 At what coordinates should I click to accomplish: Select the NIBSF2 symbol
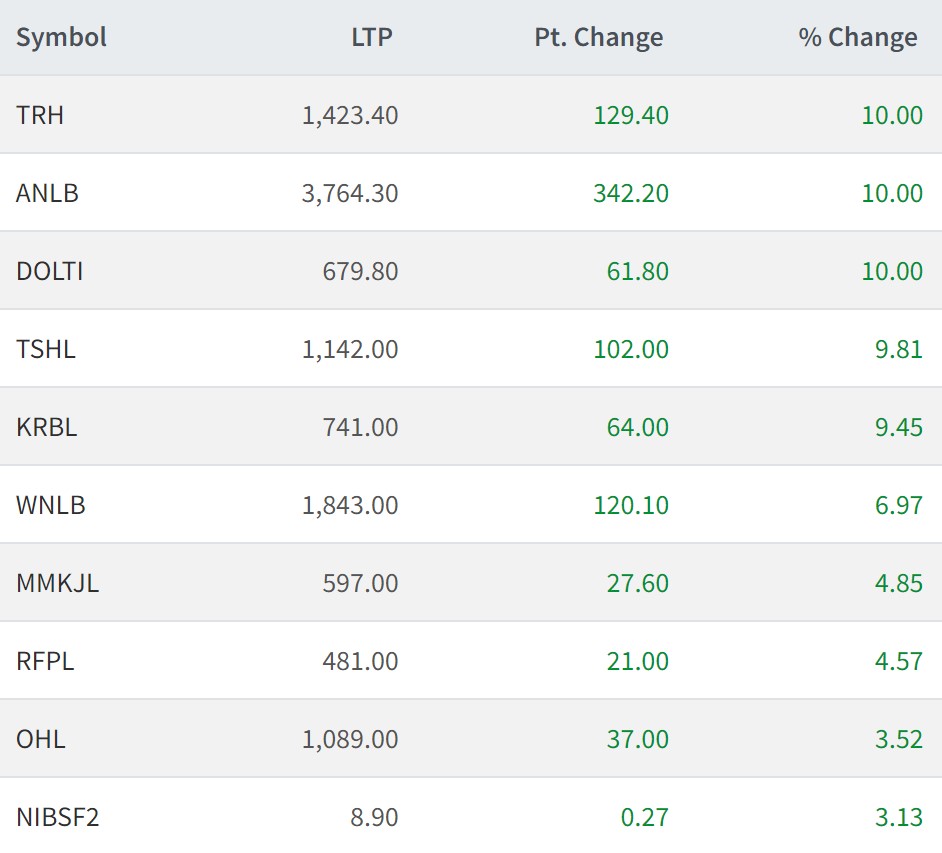point(58,817)
